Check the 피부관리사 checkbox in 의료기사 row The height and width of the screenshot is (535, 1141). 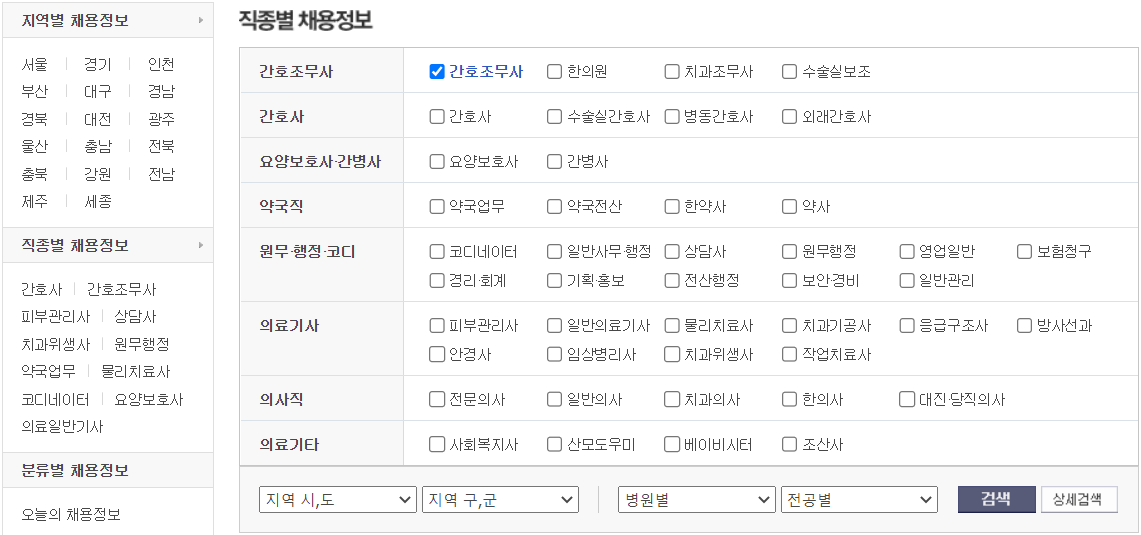(x=437, y=325)
